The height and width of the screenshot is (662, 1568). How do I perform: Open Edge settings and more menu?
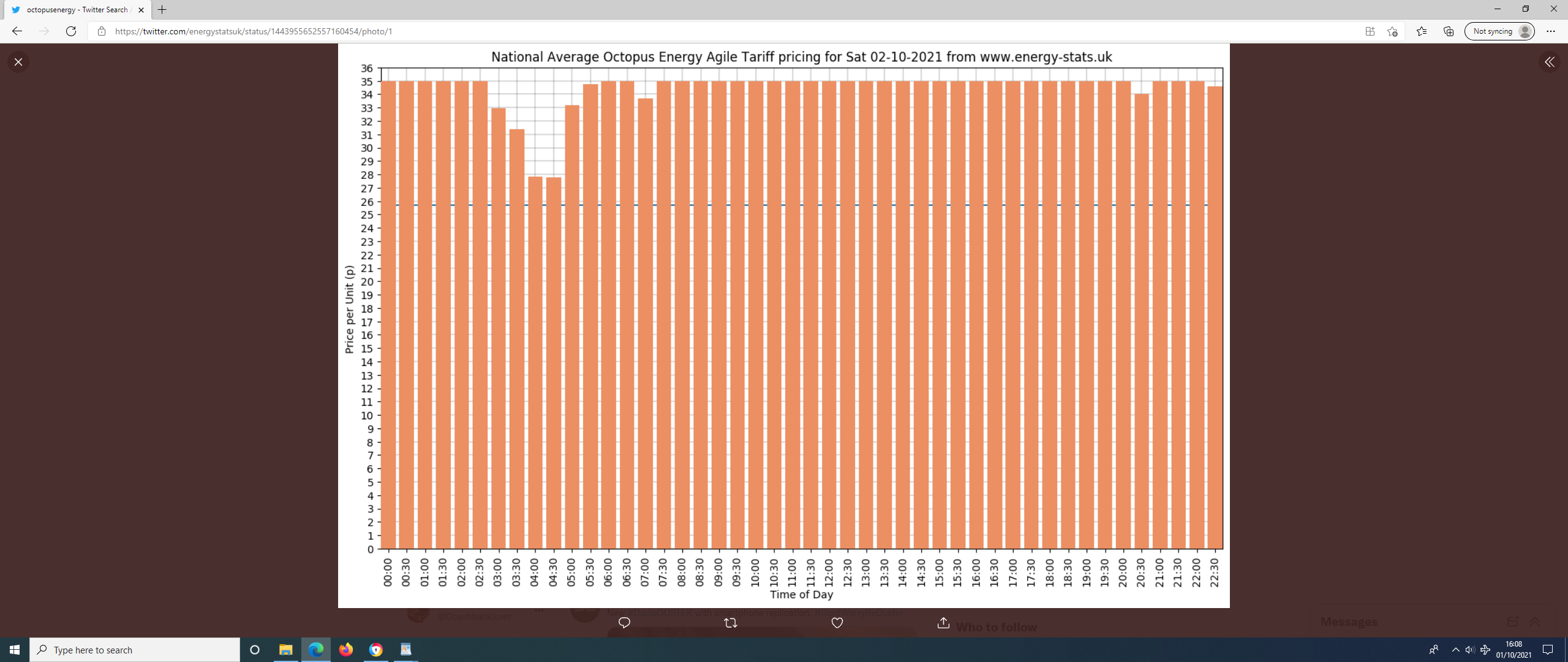pos(1550,31)
